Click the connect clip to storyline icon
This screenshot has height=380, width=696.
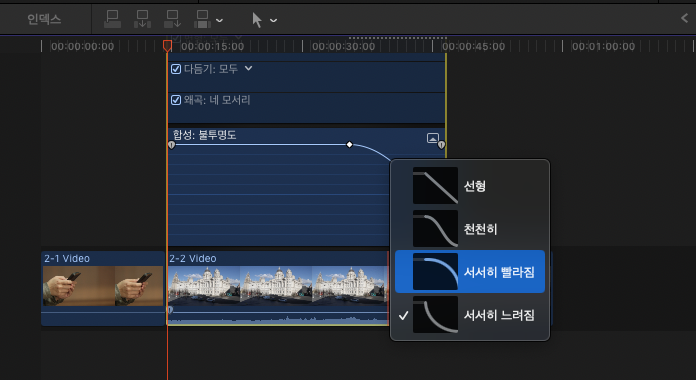pyautogui.click(x=112, y=19)
